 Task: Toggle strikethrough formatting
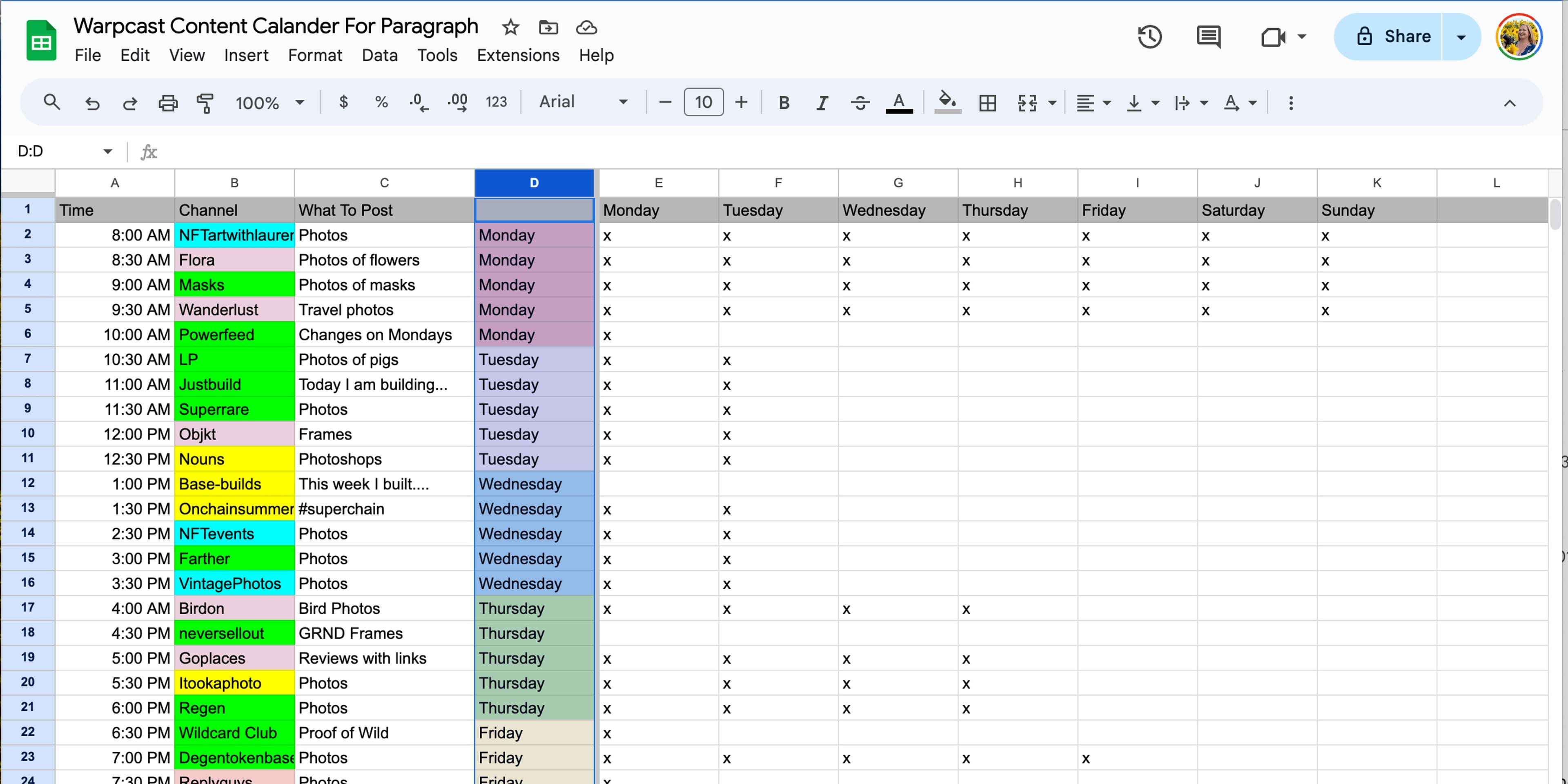coord(860,103)
